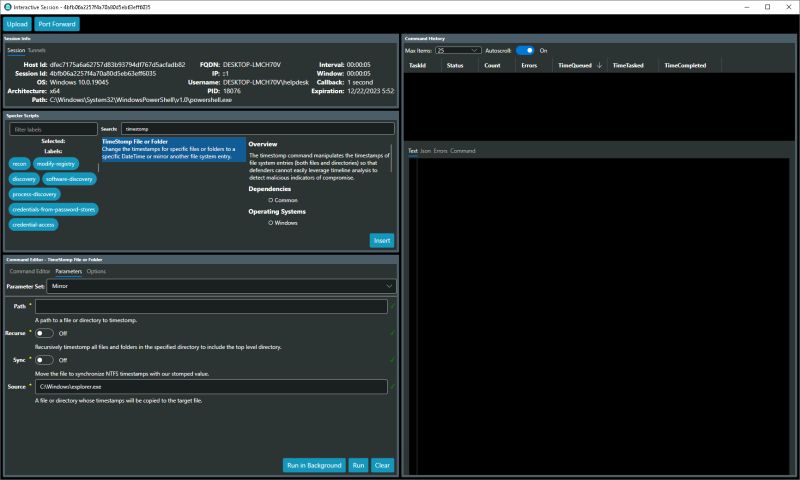Viewport: 800px width, 480px height.
Task: Open the Command Editor tab
Action: pos(30,271)
